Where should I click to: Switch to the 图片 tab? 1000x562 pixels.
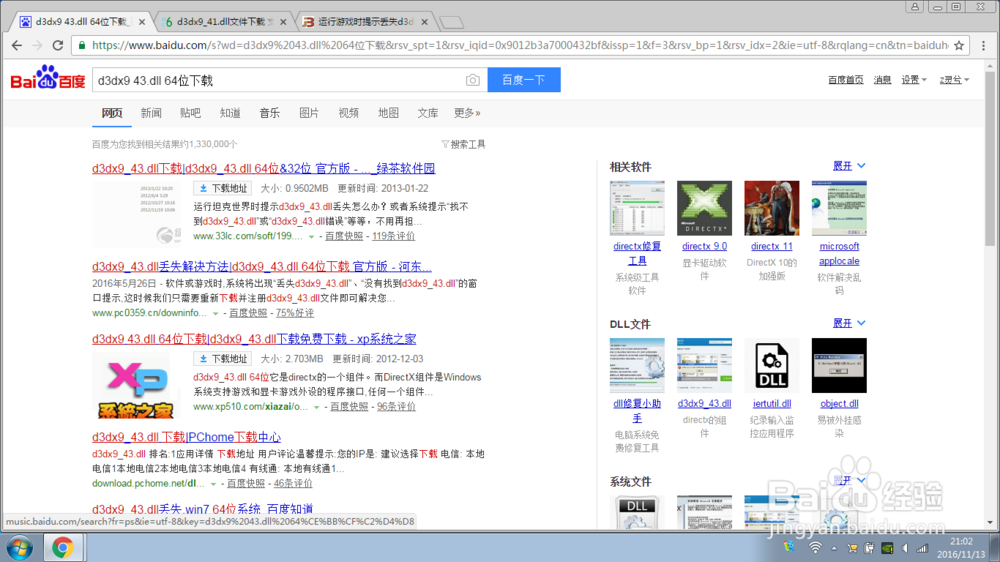(309, 113)
